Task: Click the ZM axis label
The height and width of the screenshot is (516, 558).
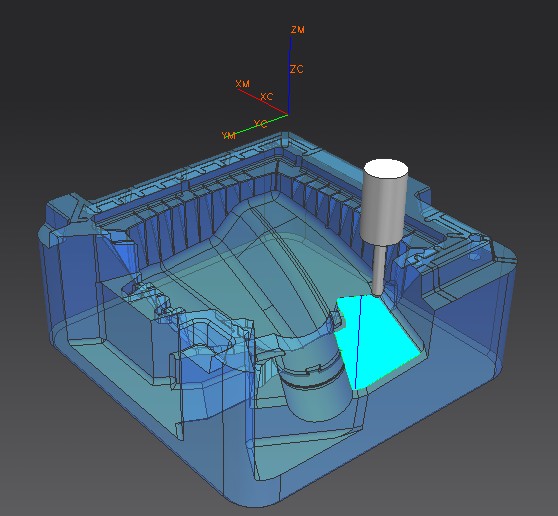Action: click(298, 30)
